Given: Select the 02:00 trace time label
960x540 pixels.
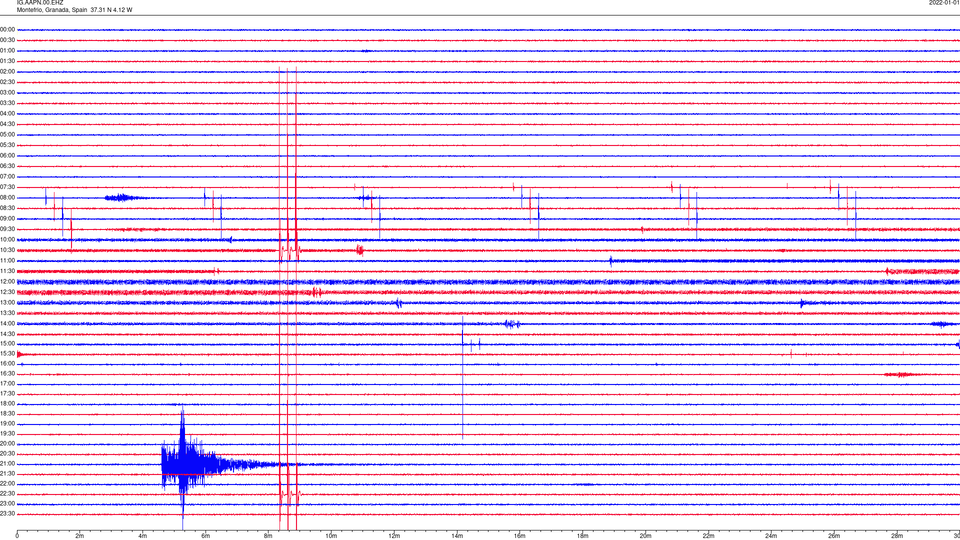Looking at the screenshot, I should tap(8, 72).
